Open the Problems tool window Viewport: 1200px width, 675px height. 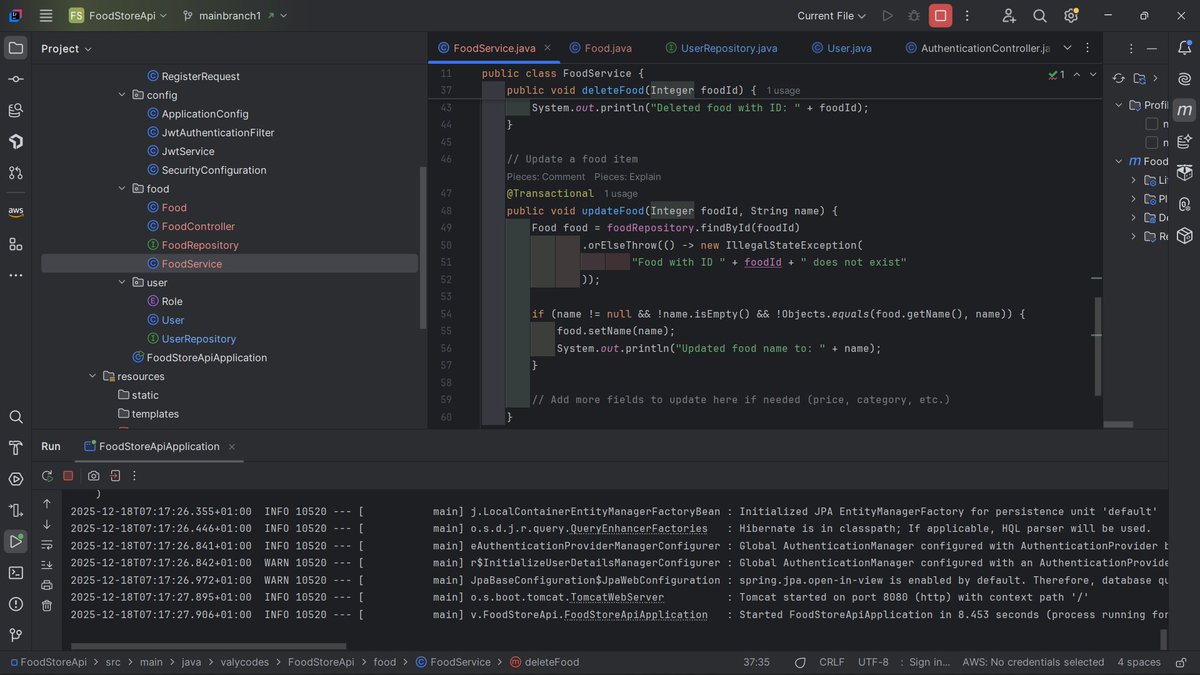click(x=15, y=604)
